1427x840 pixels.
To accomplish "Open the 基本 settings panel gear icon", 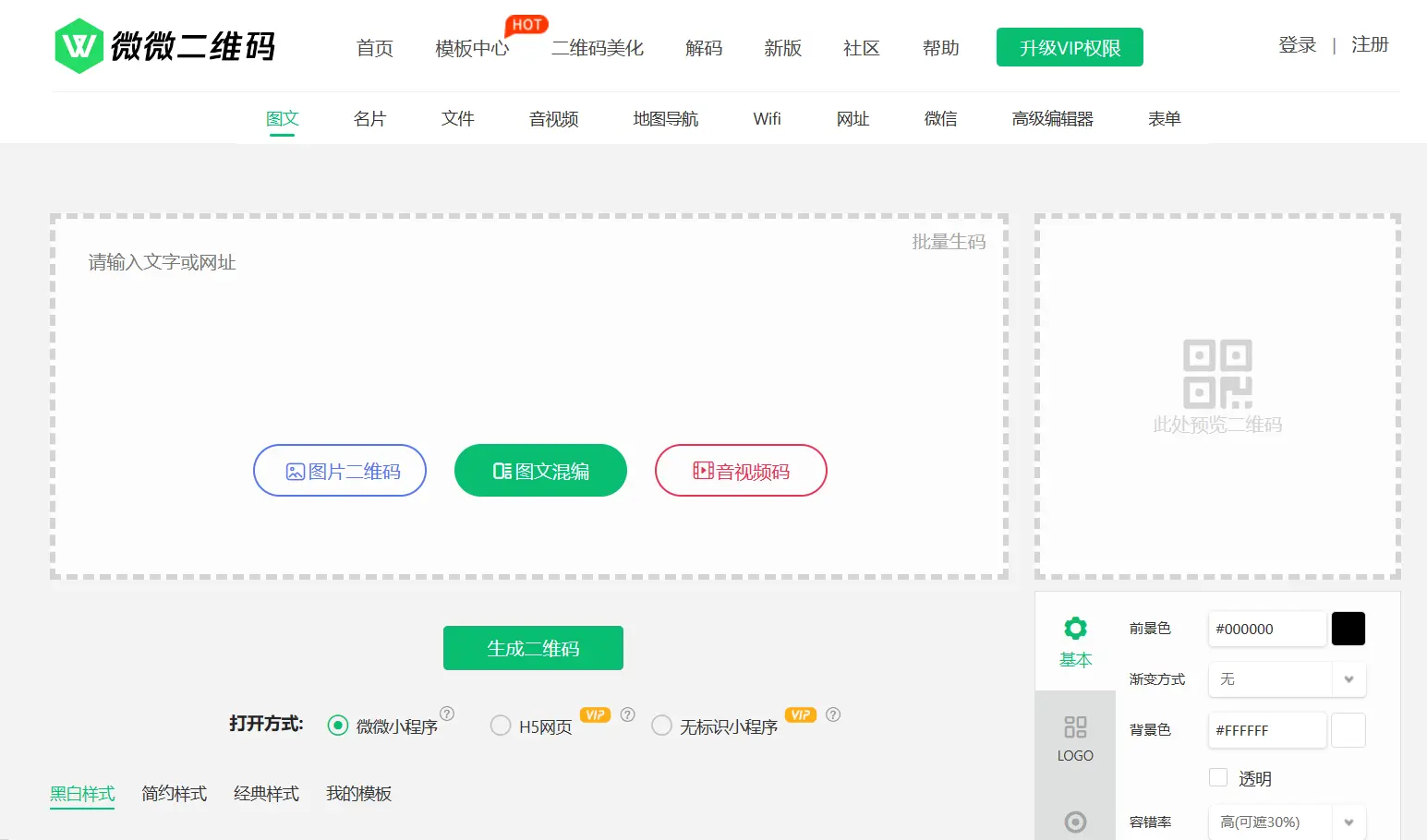I will point(1074,628).
